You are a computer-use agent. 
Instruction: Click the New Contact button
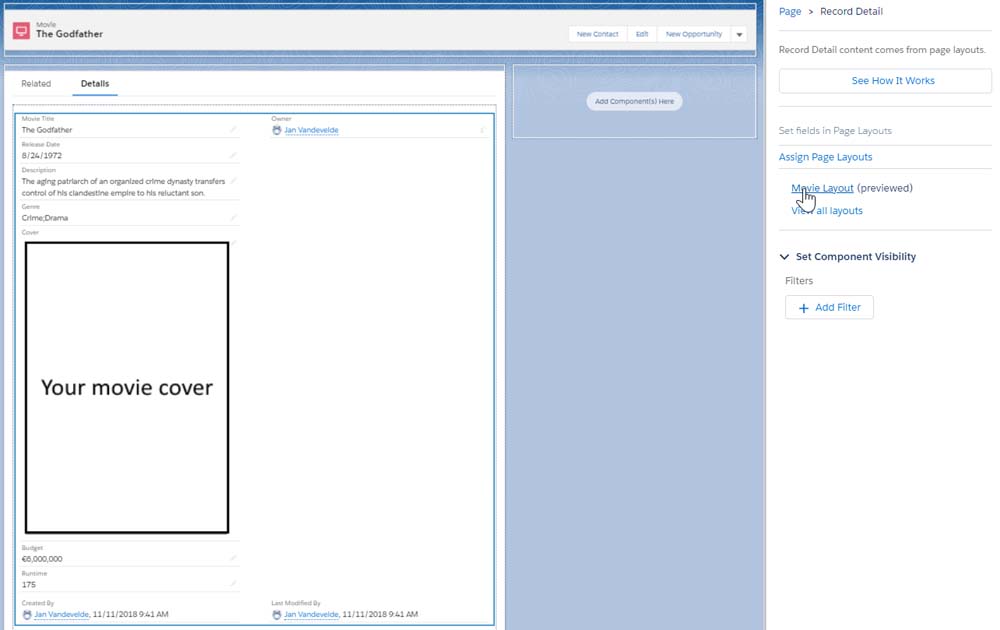click(598, 34)
